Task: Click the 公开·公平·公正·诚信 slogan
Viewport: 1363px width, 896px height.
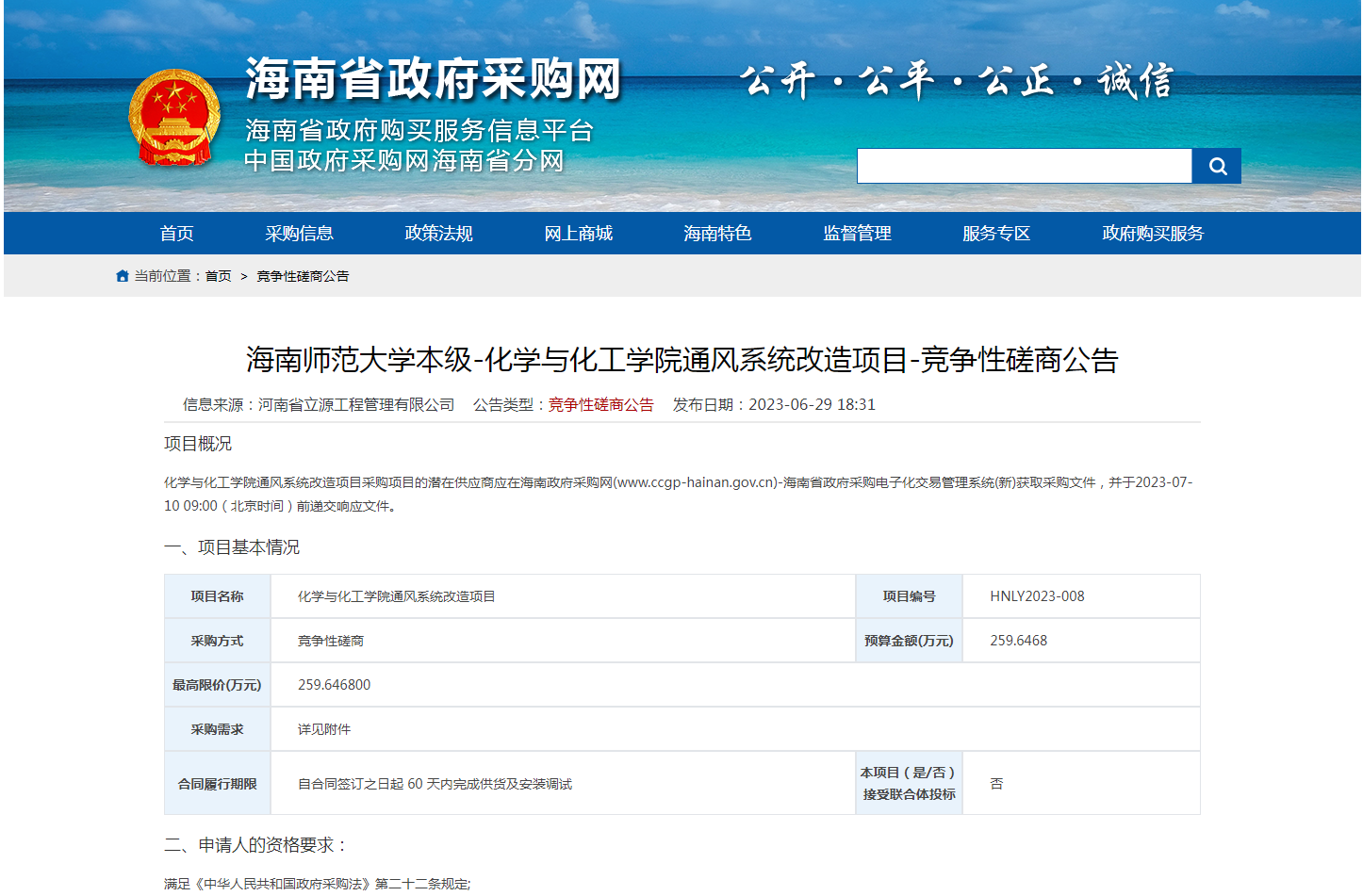Action: point(956,81)
